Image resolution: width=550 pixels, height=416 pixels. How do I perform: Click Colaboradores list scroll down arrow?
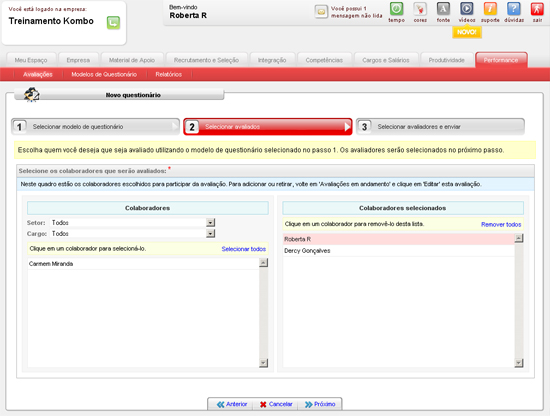pyautogui.click(x=263, y=363)
